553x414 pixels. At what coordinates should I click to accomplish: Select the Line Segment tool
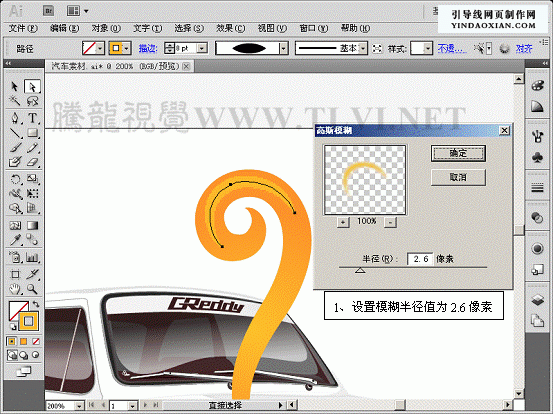click(14, 133)
